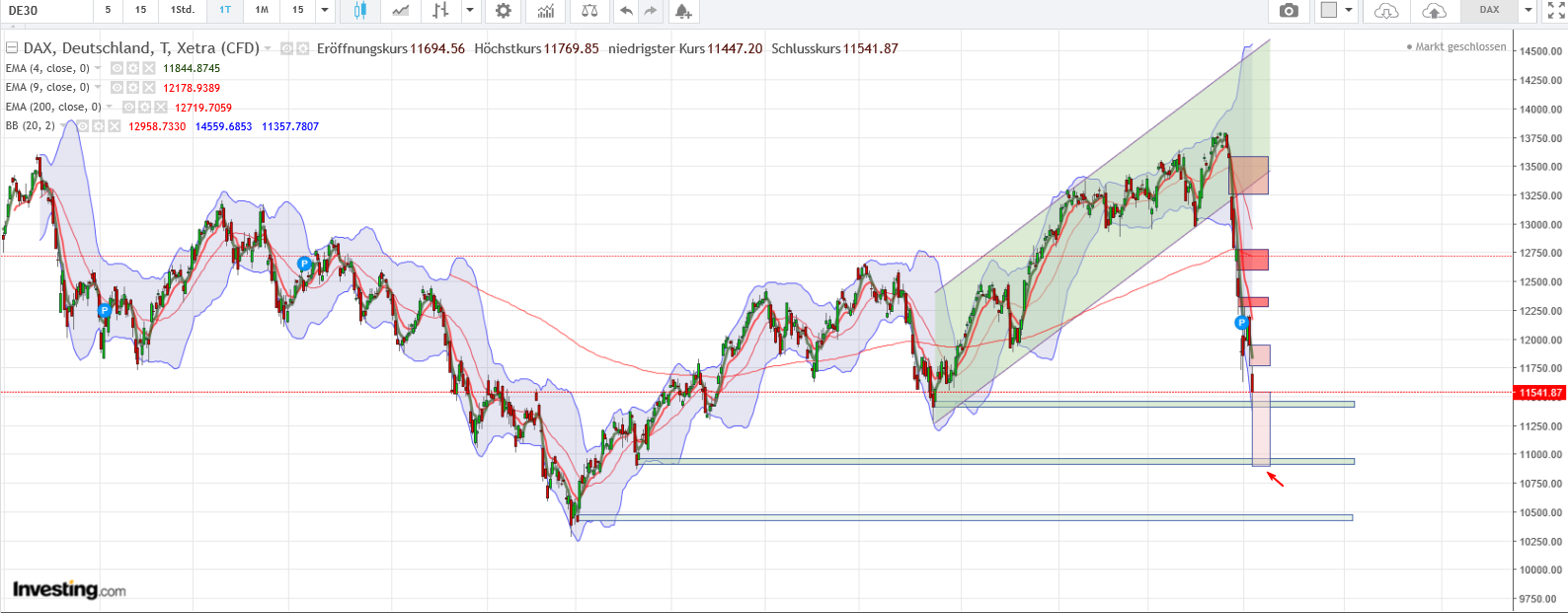Open the chart layout dropdown arrow
Viewport: 1568px width, 613px height.
[x=1349, y=11]
